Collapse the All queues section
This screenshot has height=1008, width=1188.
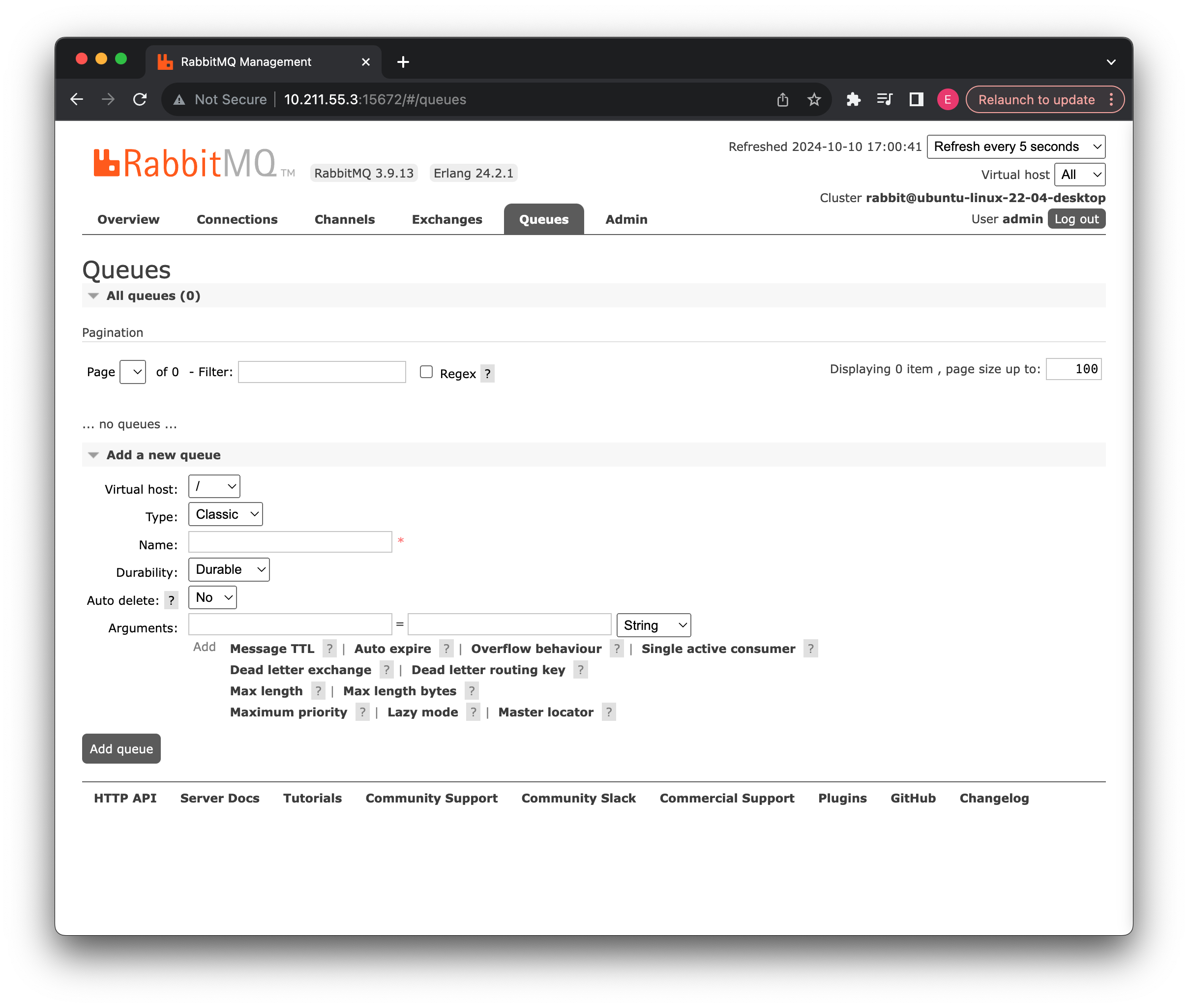tap(94, 296)
